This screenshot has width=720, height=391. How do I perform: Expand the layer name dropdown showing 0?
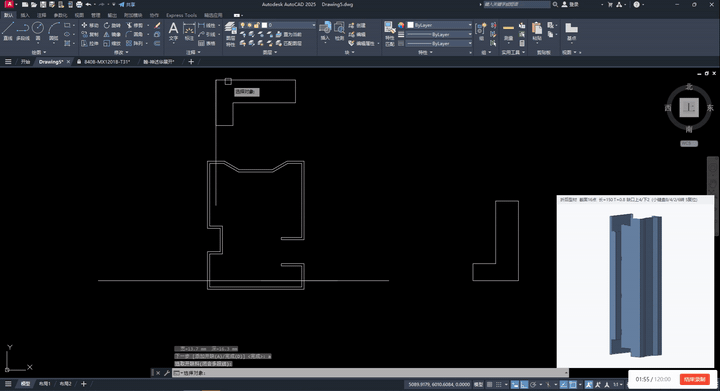click(x=288, y=25)
